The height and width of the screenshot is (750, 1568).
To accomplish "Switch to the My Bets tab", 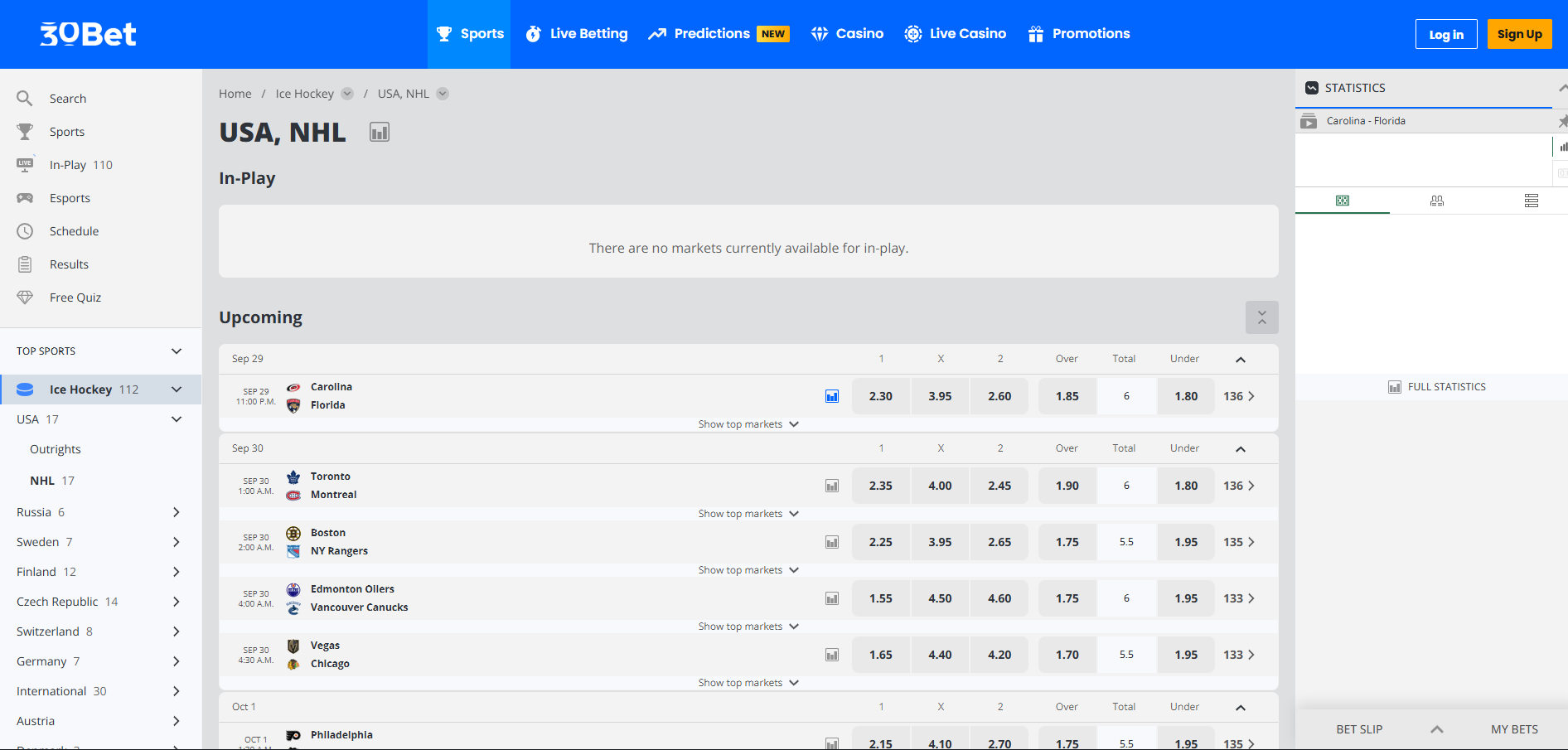I will click(1514, 729).
